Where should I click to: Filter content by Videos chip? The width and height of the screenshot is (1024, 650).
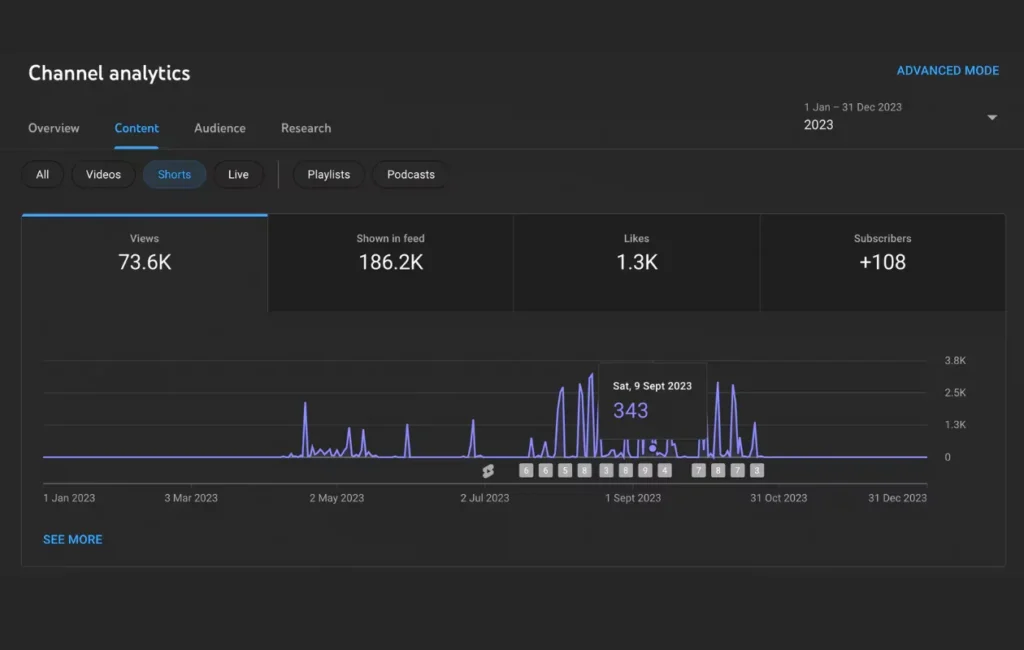[103, 175]
